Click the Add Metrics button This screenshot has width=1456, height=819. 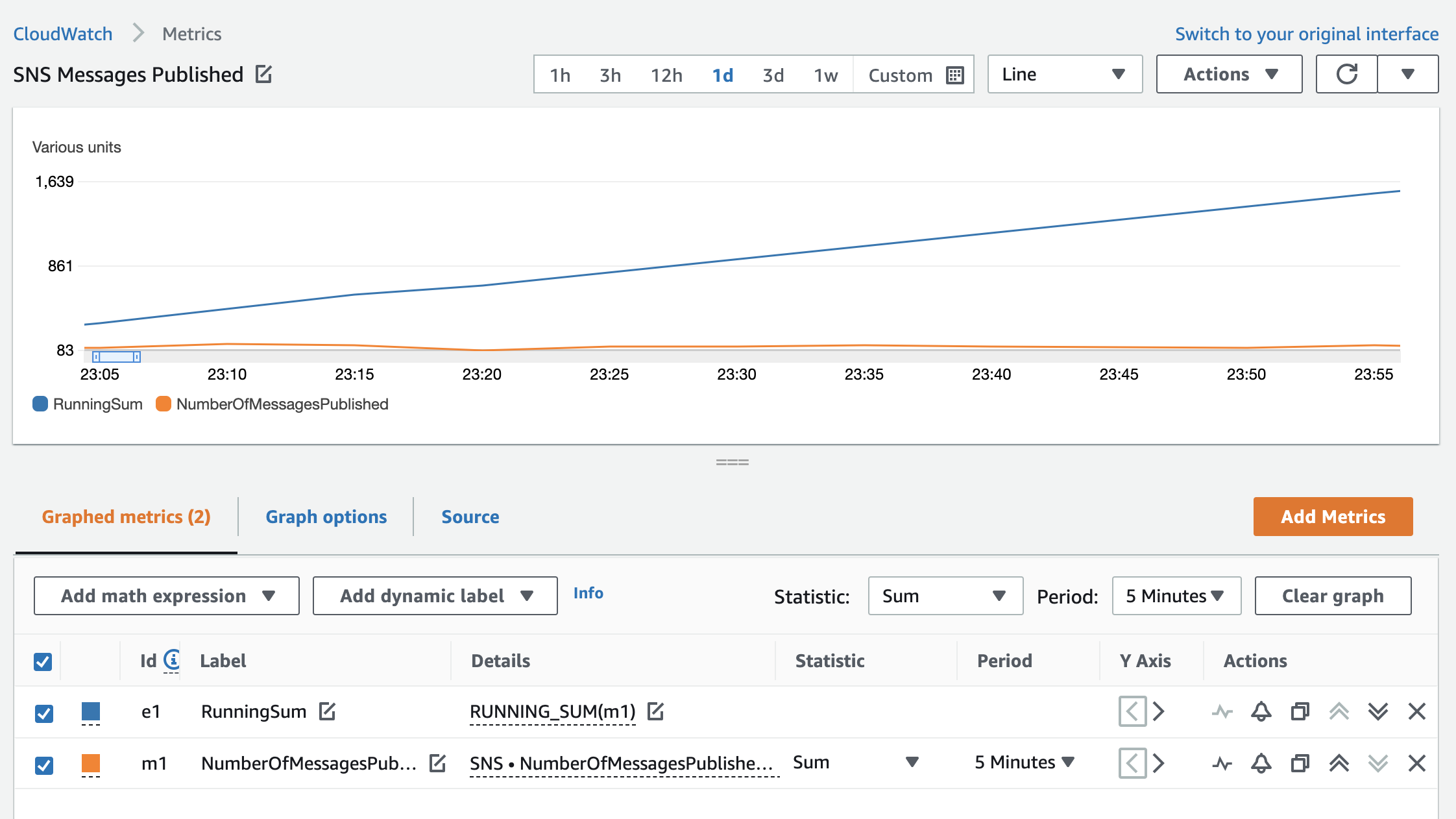click(x=1333, y=517)
